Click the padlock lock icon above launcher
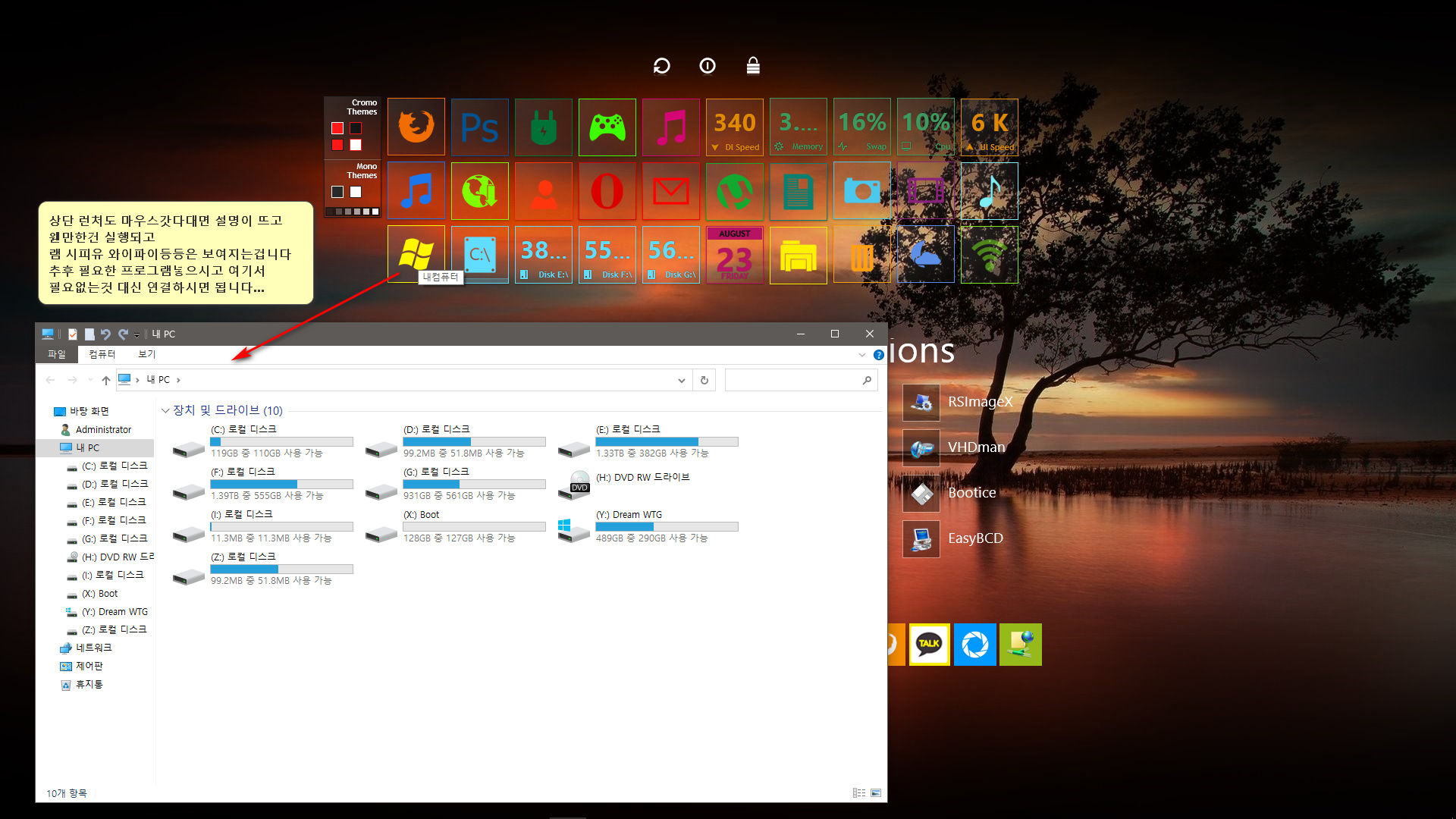1456x819 pixels. (752, 65)
